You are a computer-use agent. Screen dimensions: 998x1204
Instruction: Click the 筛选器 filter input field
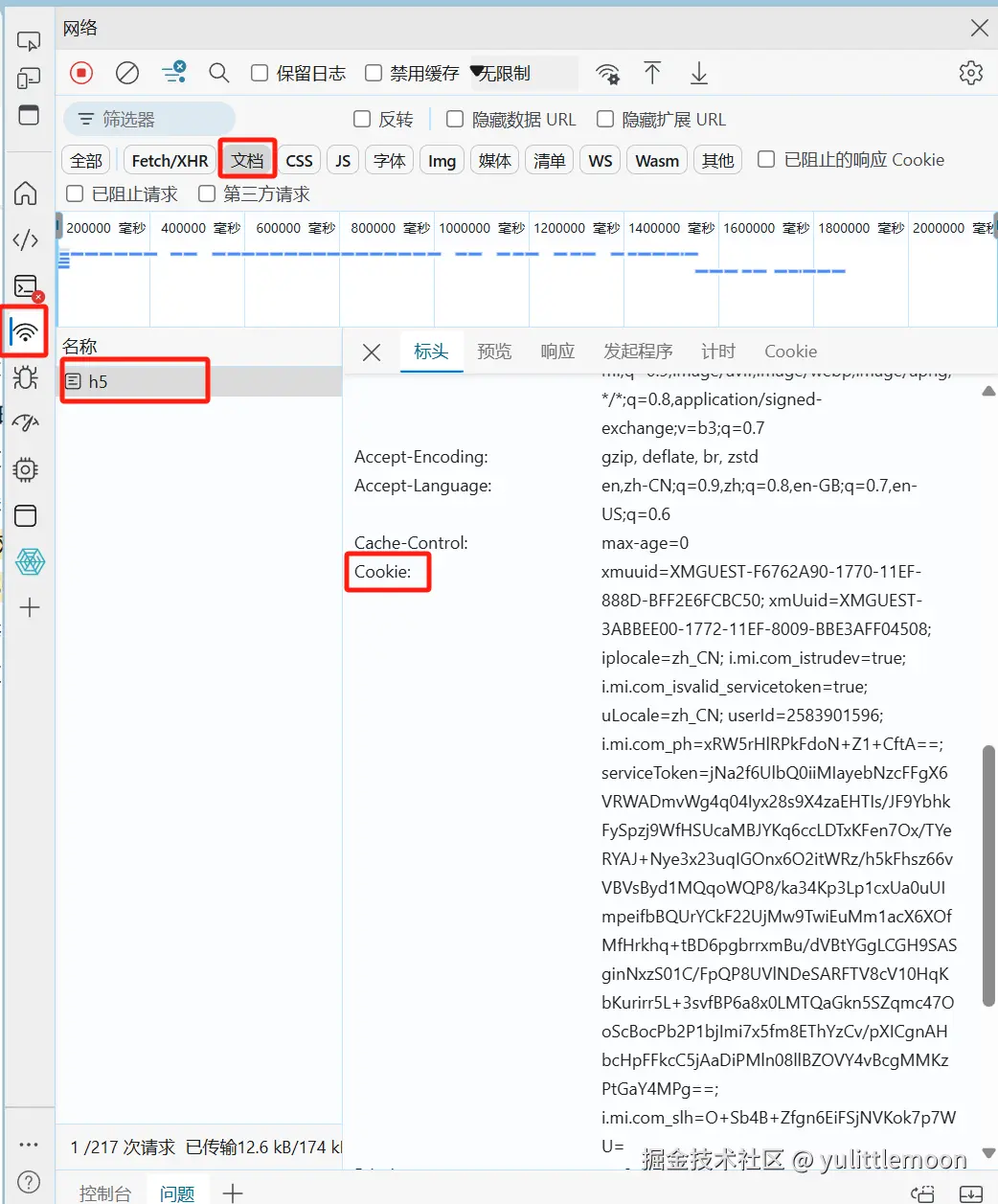(x=149, y=119)
